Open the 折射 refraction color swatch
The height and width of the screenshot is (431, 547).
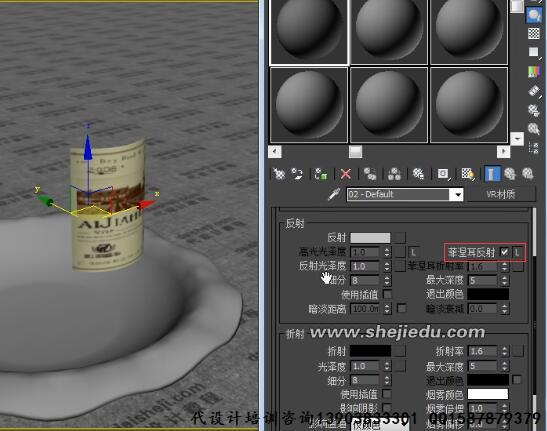[370, 351]
